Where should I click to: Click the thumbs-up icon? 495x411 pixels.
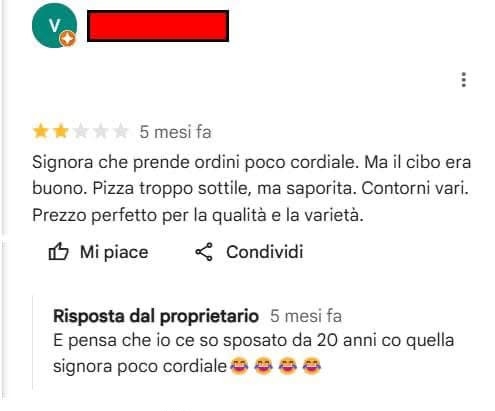click(58, 252)
